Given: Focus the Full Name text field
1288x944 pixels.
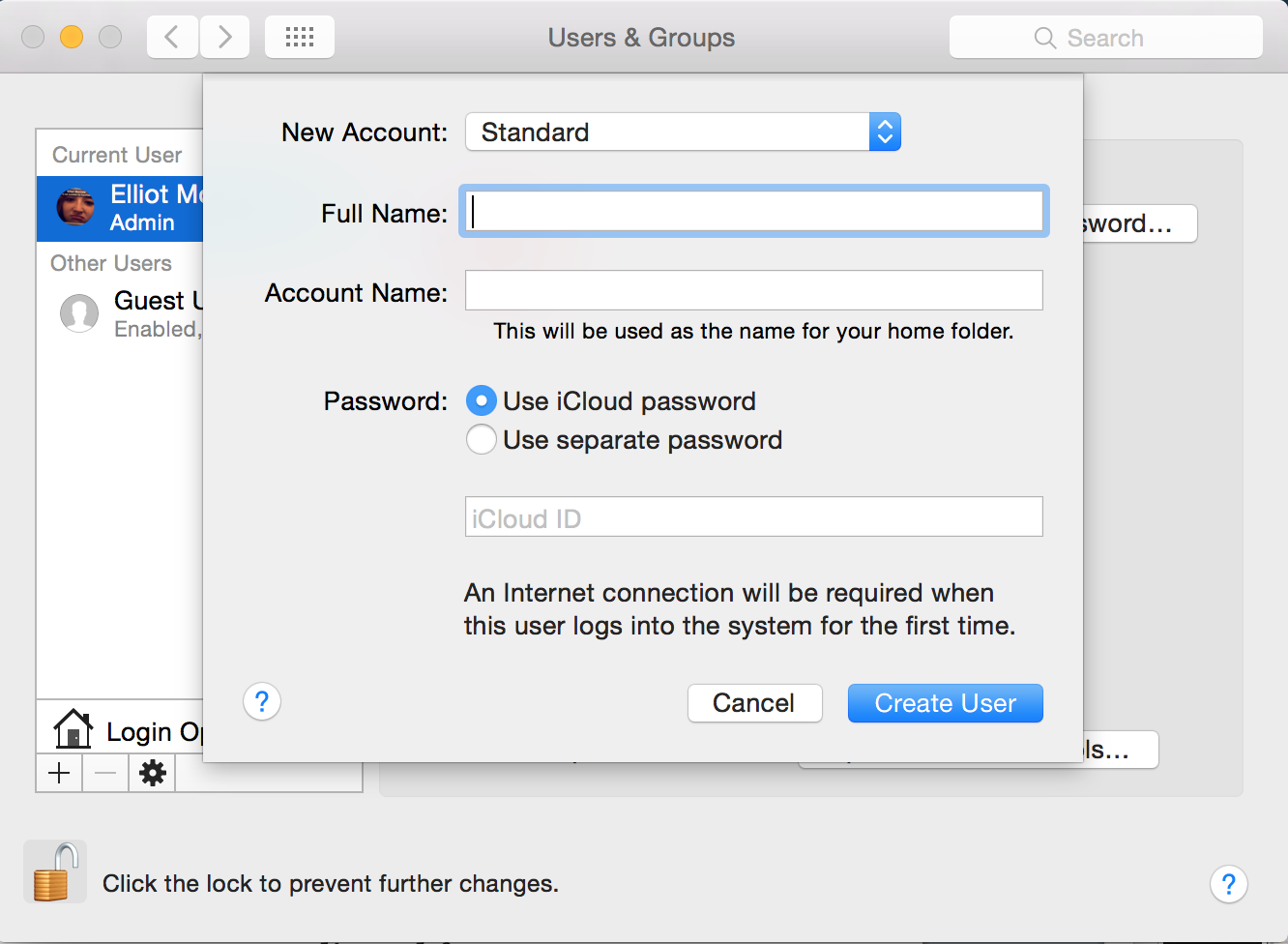Looking at the screenshot, I should [754, 211].
